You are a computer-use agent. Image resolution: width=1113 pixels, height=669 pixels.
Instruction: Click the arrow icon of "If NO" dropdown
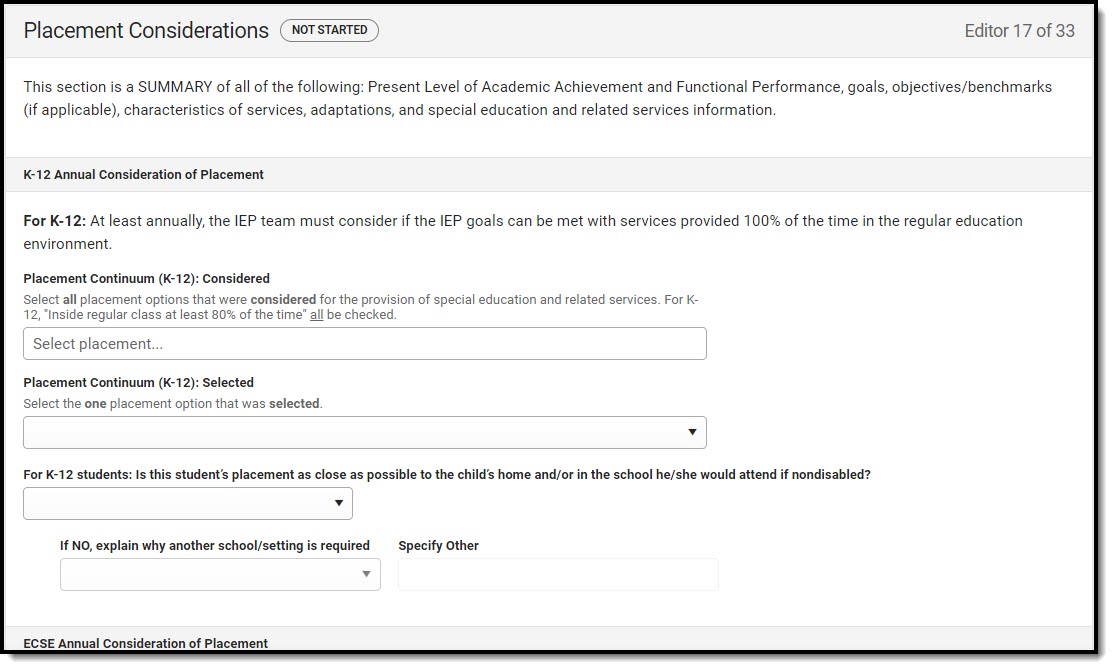(366, 574)
